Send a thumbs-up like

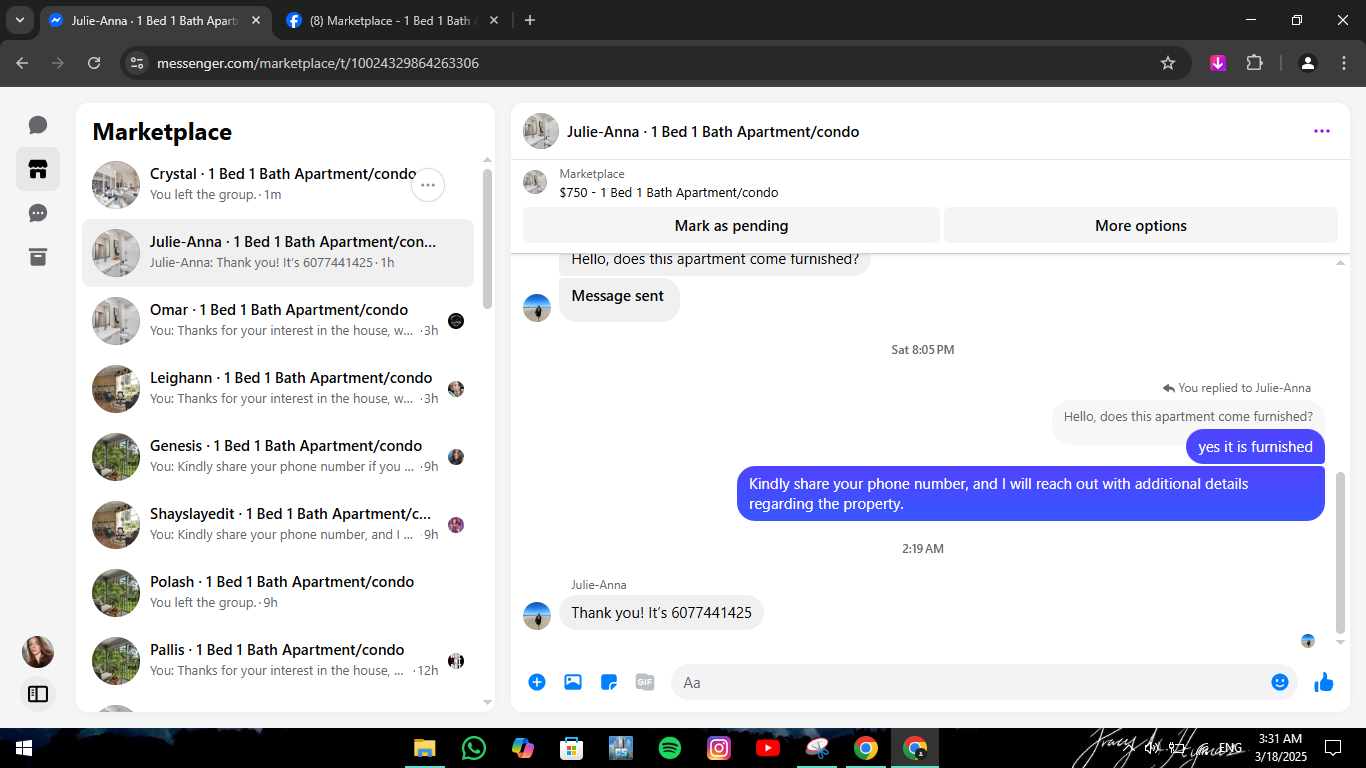(1324, 682)
